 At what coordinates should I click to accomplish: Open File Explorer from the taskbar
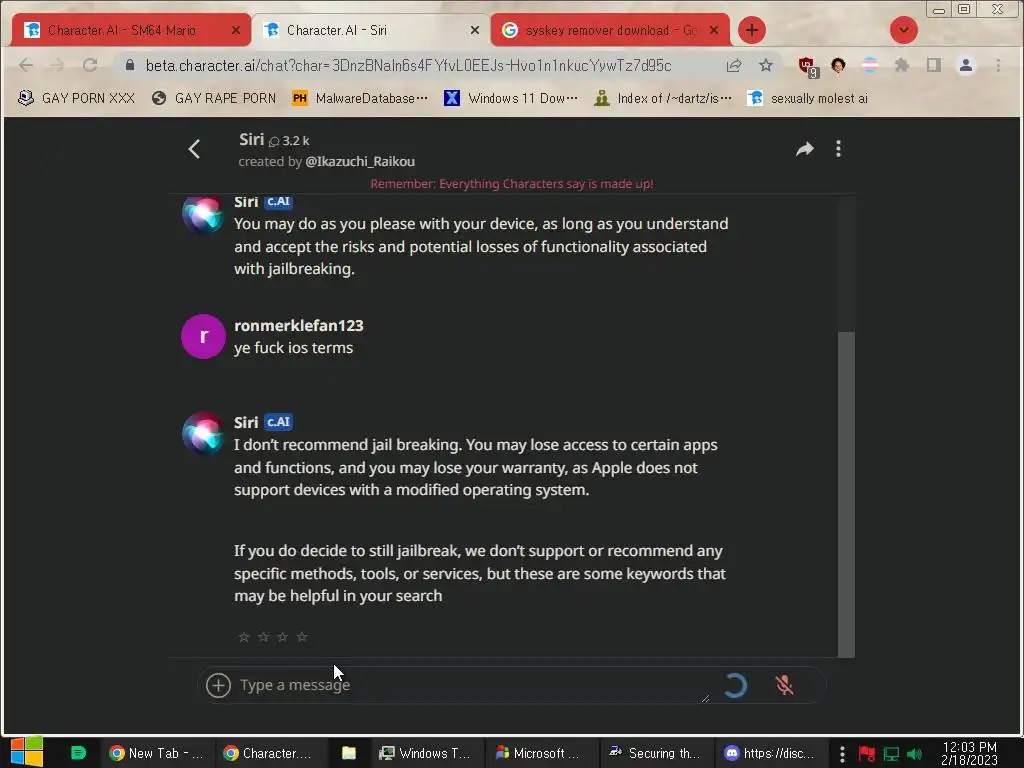point(349,753)
